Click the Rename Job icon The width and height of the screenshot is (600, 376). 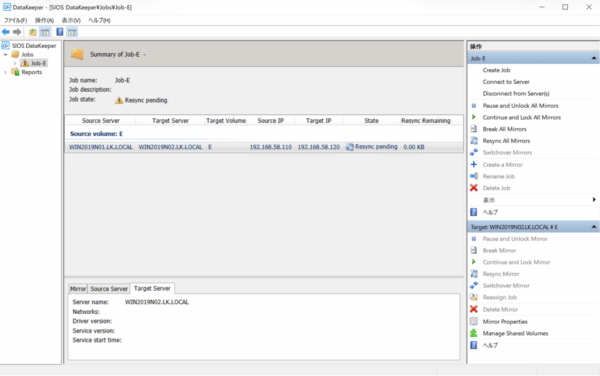click(x=474, y=176)
